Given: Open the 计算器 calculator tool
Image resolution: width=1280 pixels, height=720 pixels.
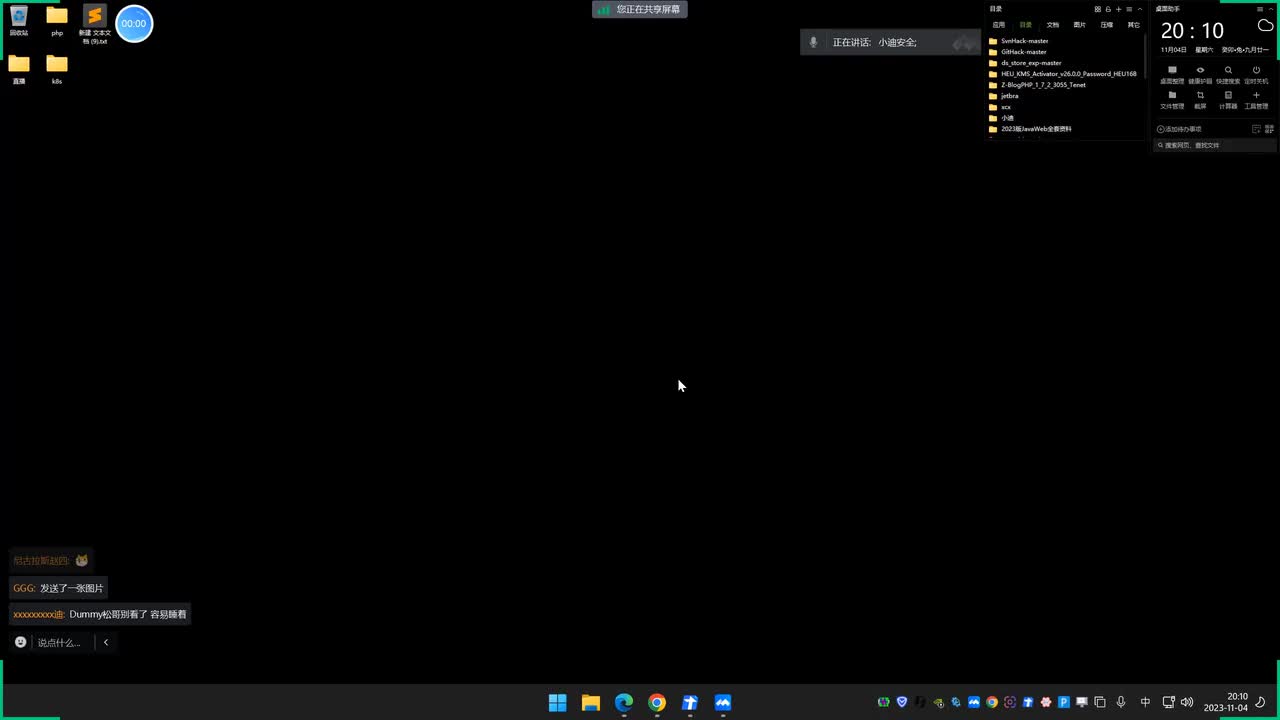Looking at the screenshot, I should pos(1228,100).
